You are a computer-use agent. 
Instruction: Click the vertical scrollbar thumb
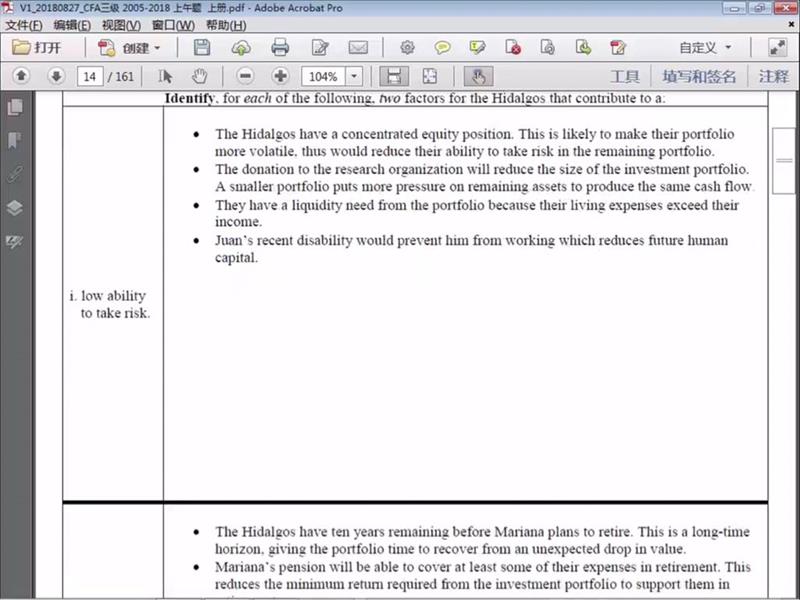pos(784,161)
